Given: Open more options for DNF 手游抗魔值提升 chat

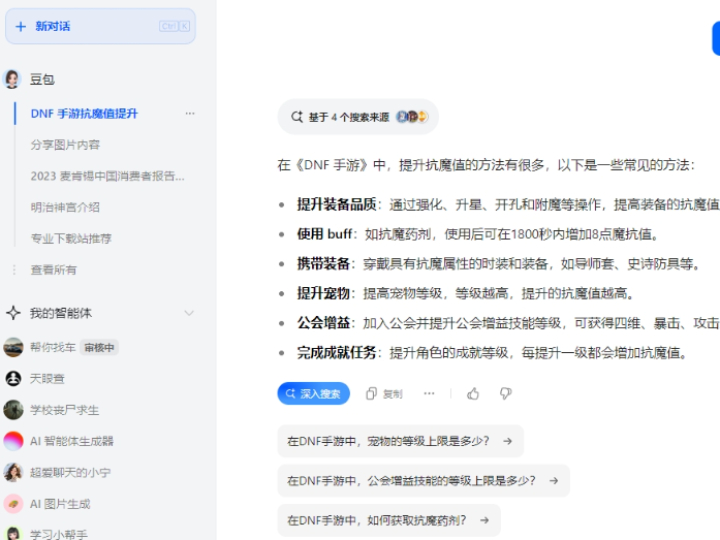Looking at the screenshot, I should 190,113.
